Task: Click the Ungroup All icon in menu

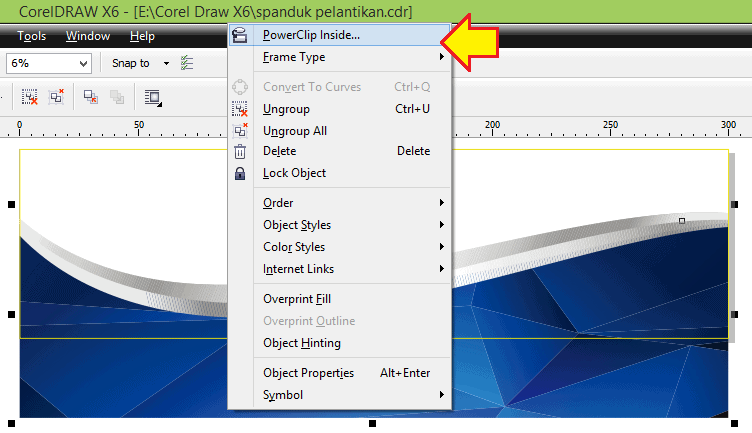Action: pyautogui.click(x=240, y=131)
